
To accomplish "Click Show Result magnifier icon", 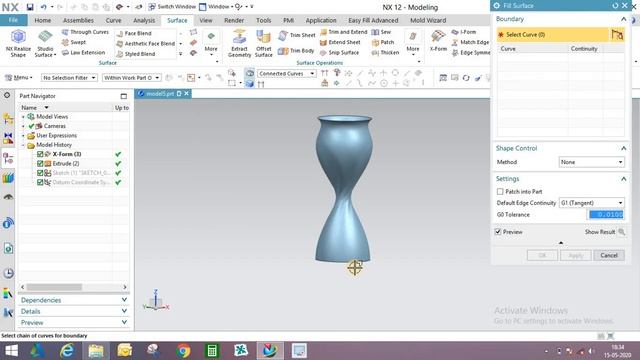I will [621, 232].
